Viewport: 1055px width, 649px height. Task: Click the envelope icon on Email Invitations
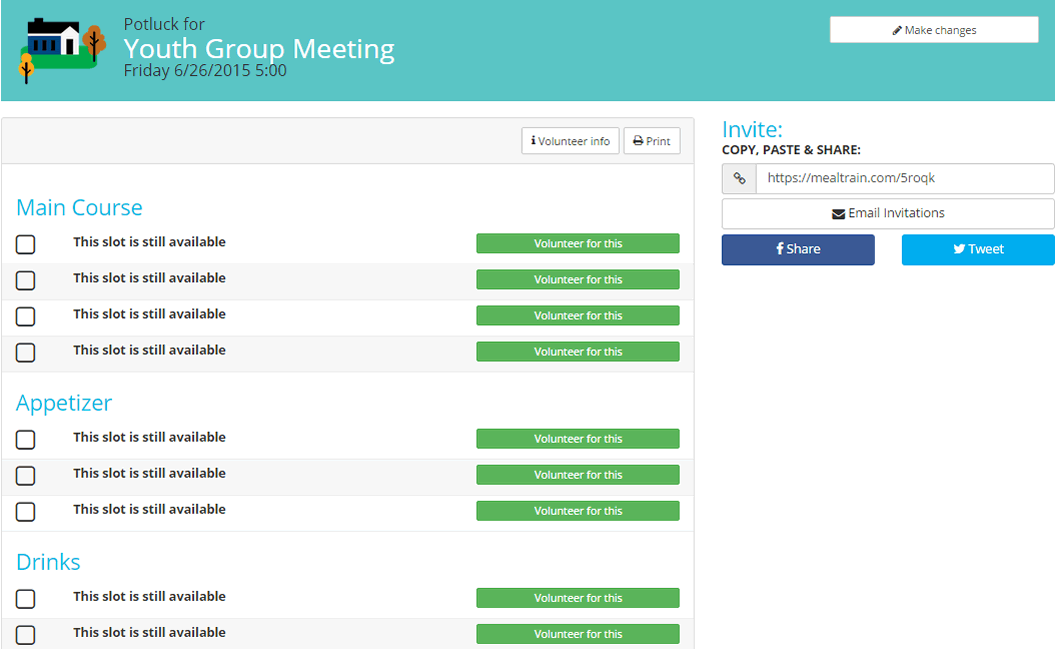pos(838,213)
